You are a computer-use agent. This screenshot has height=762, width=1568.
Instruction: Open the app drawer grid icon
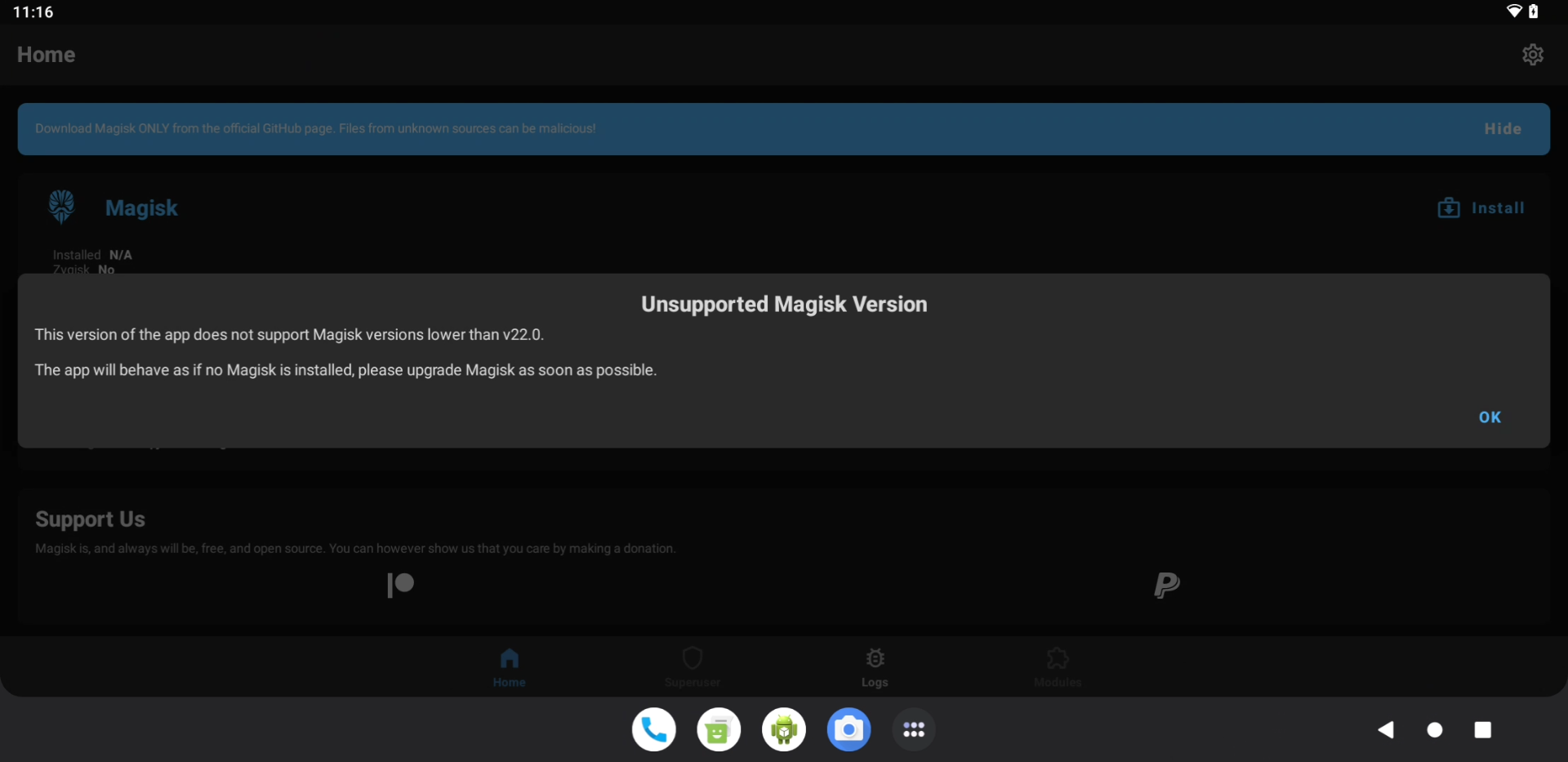click(915, 730)
